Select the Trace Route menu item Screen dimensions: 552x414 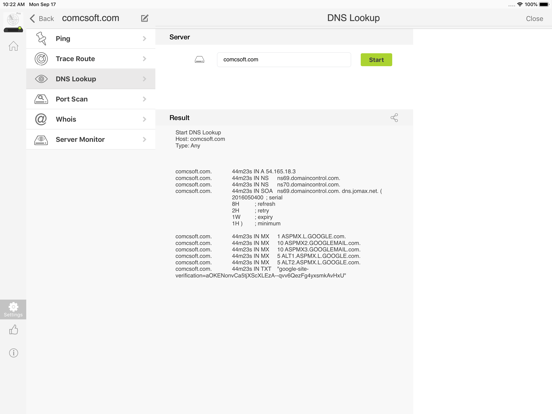[x=91, y=59]
